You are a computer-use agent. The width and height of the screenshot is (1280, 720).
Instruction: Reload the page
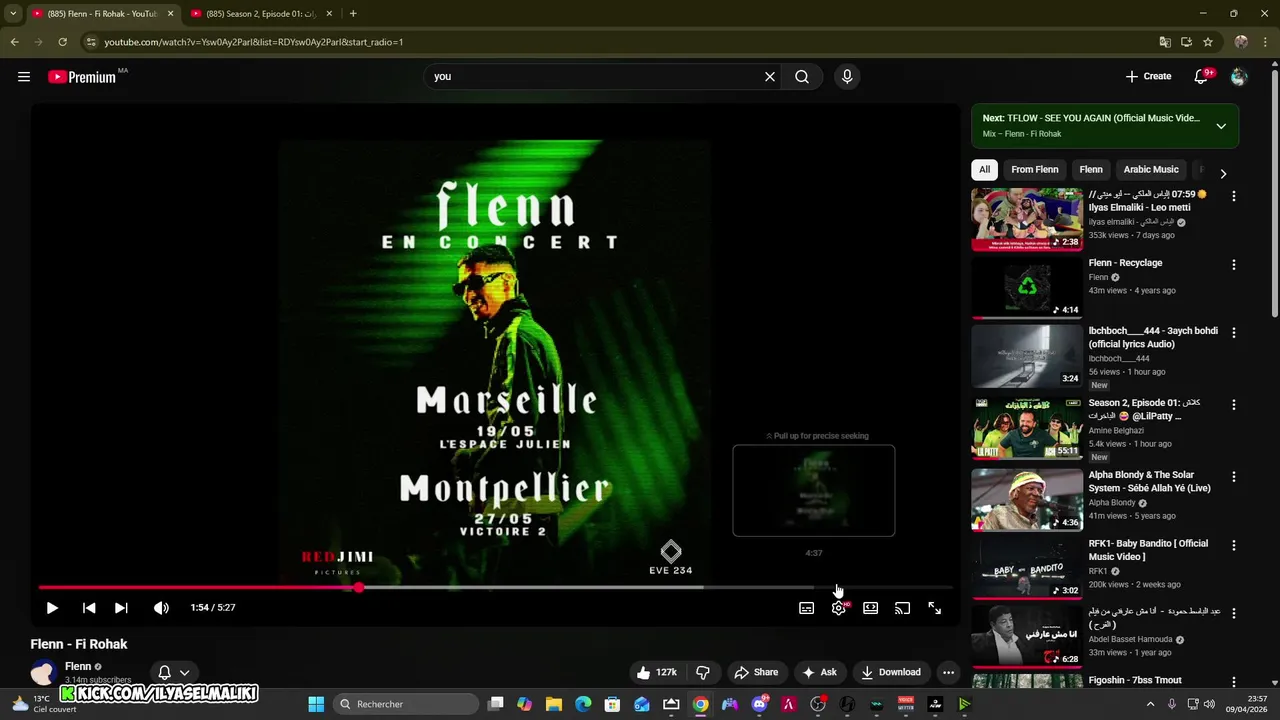[62, 42]
